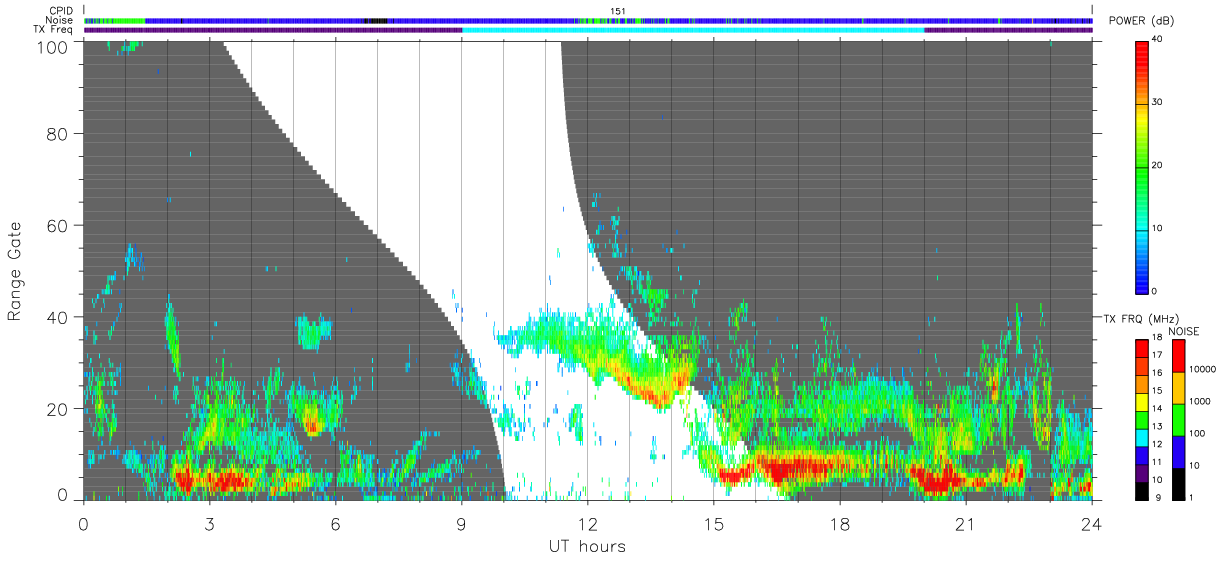Screen dimensions: 1228x567
Task: Click the 3 tick on UT hours axis
Action: (x=209, y=523)
